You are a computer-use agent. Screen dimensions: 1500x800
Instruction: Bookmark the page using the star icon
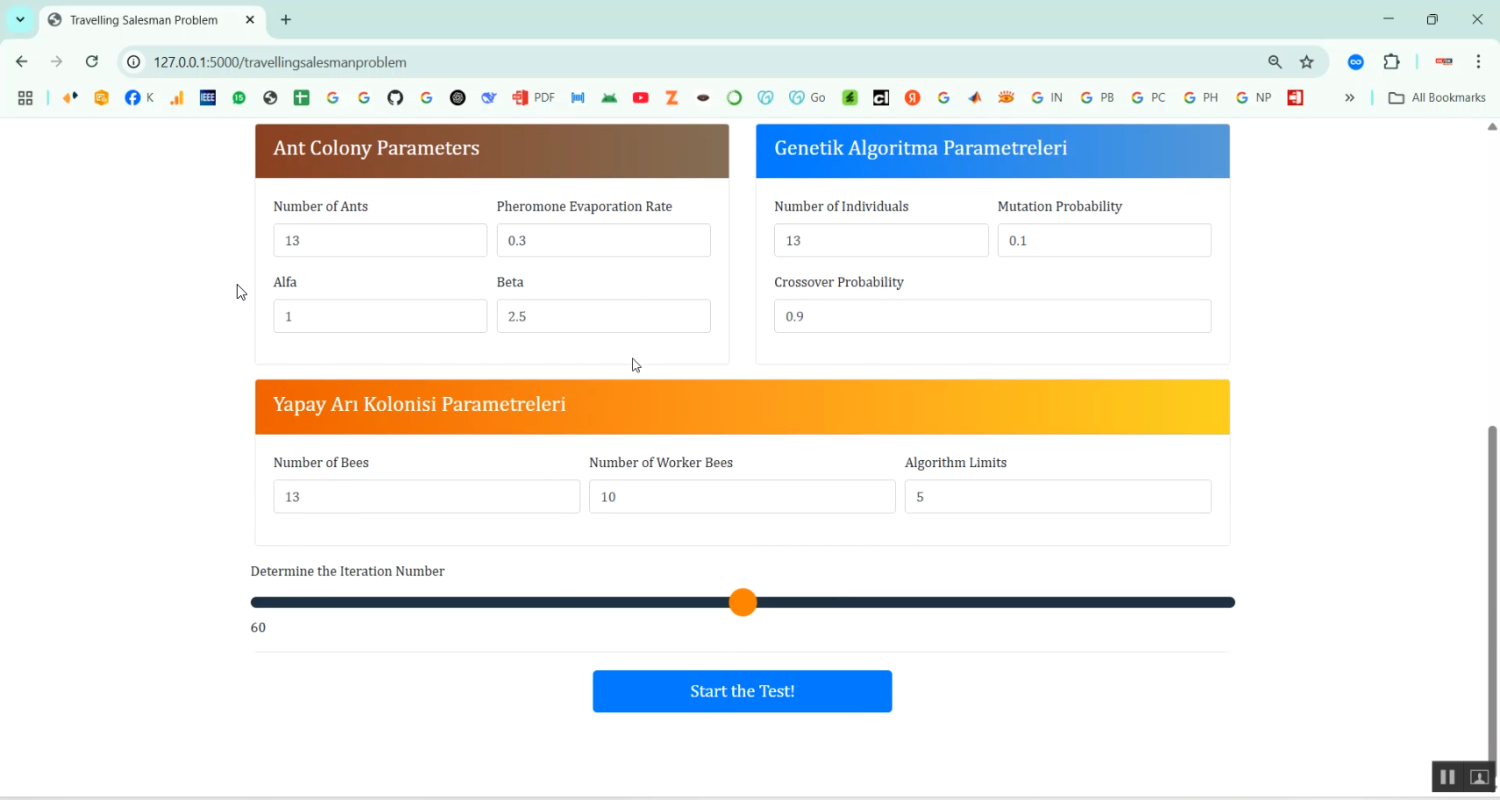(x=1307, y=61)
